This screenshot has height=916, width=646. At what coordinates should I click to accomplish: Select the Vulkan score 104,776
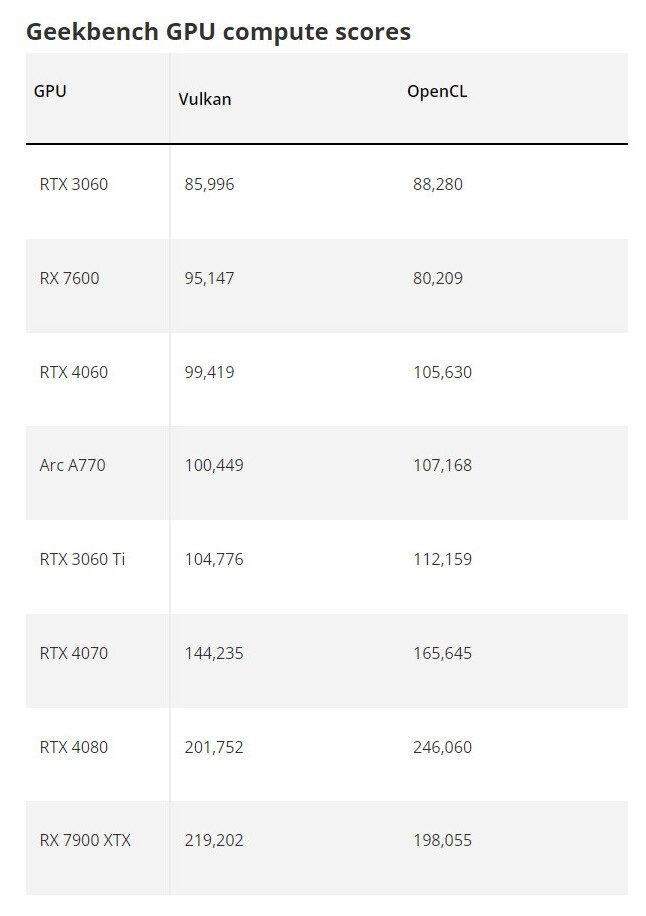[x=214, y=560]
